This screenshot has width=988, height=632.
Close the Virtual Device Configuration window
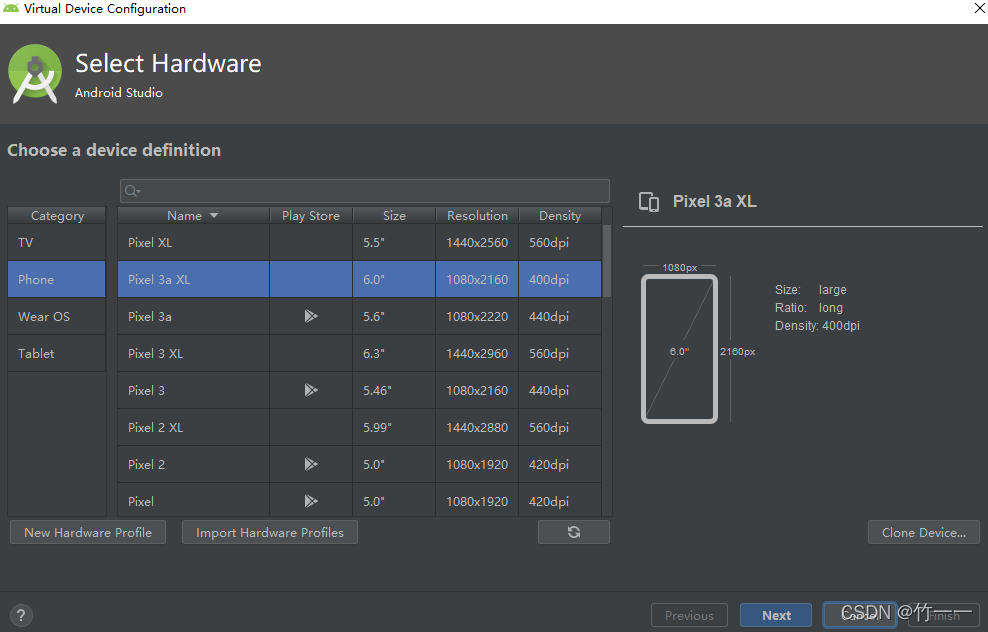pos(979,8)
